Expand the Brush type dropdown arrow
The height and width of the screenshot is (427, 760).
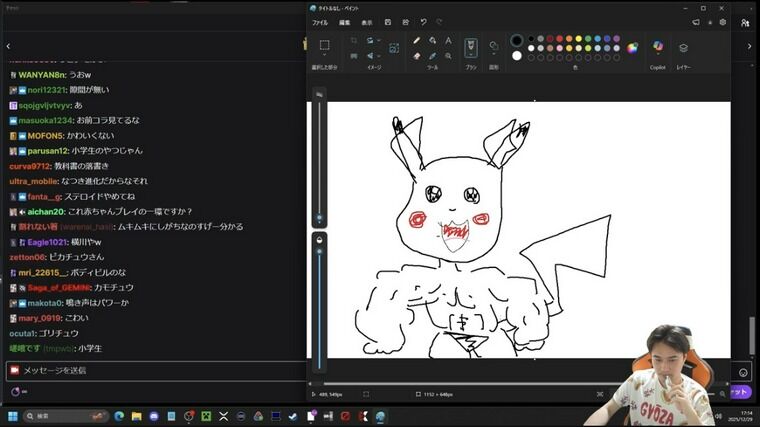point(471,56)
